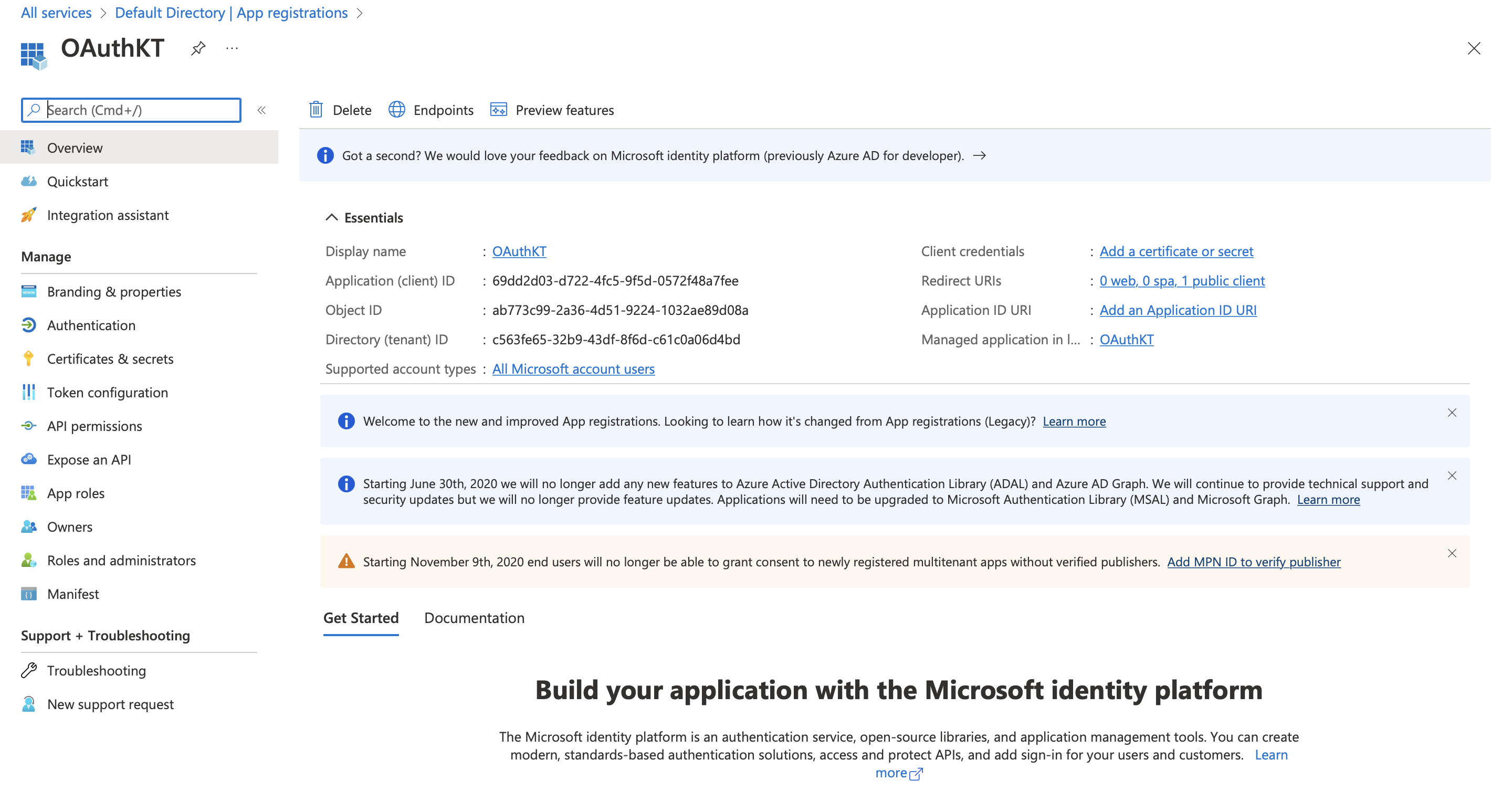Delete the app registration
This screenshot has width=1512, height=802.
pos(340,110)
